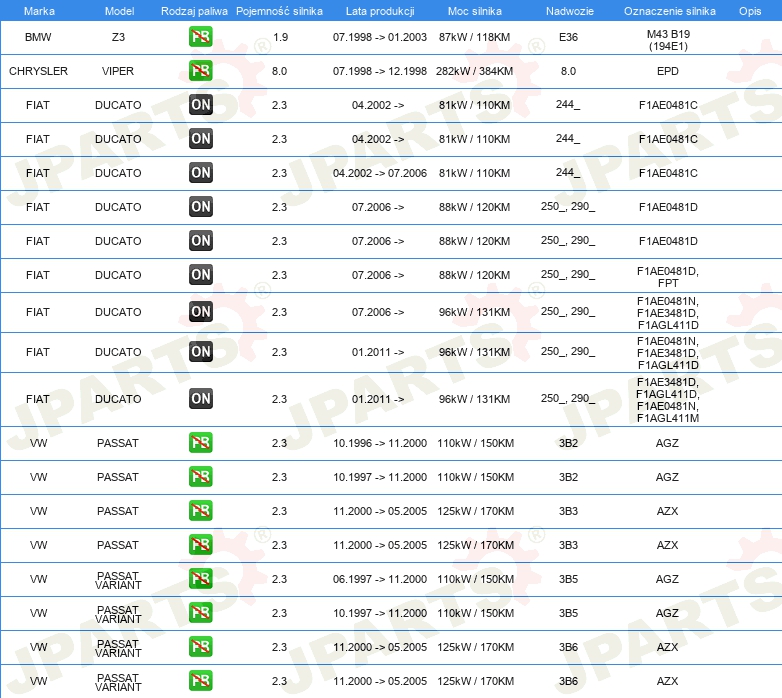Image resolution: width=782 pixels, height=698 pixels.
Task: Click the Model column header
Action: [119, 11]
